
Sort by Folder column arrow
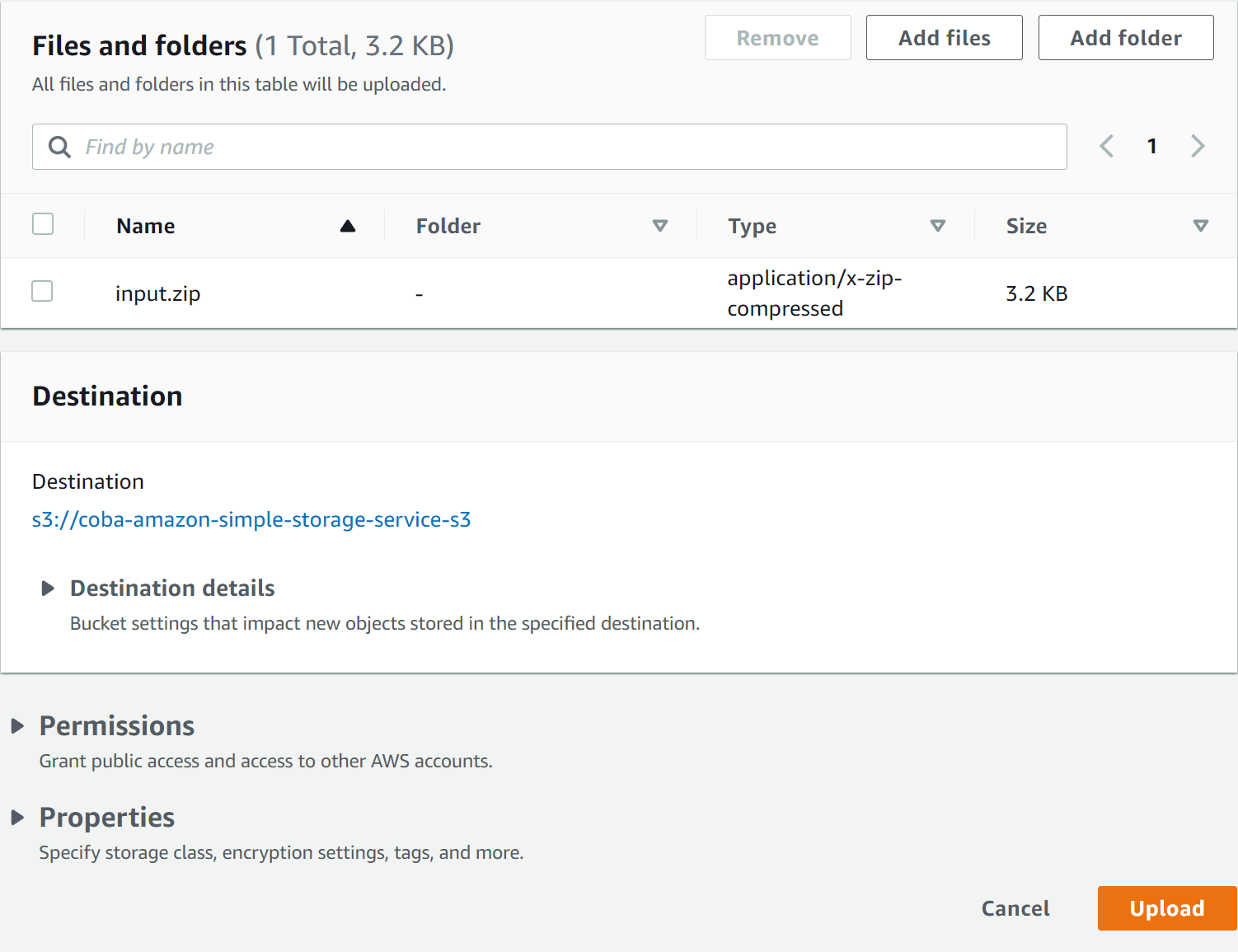(659, 226)
